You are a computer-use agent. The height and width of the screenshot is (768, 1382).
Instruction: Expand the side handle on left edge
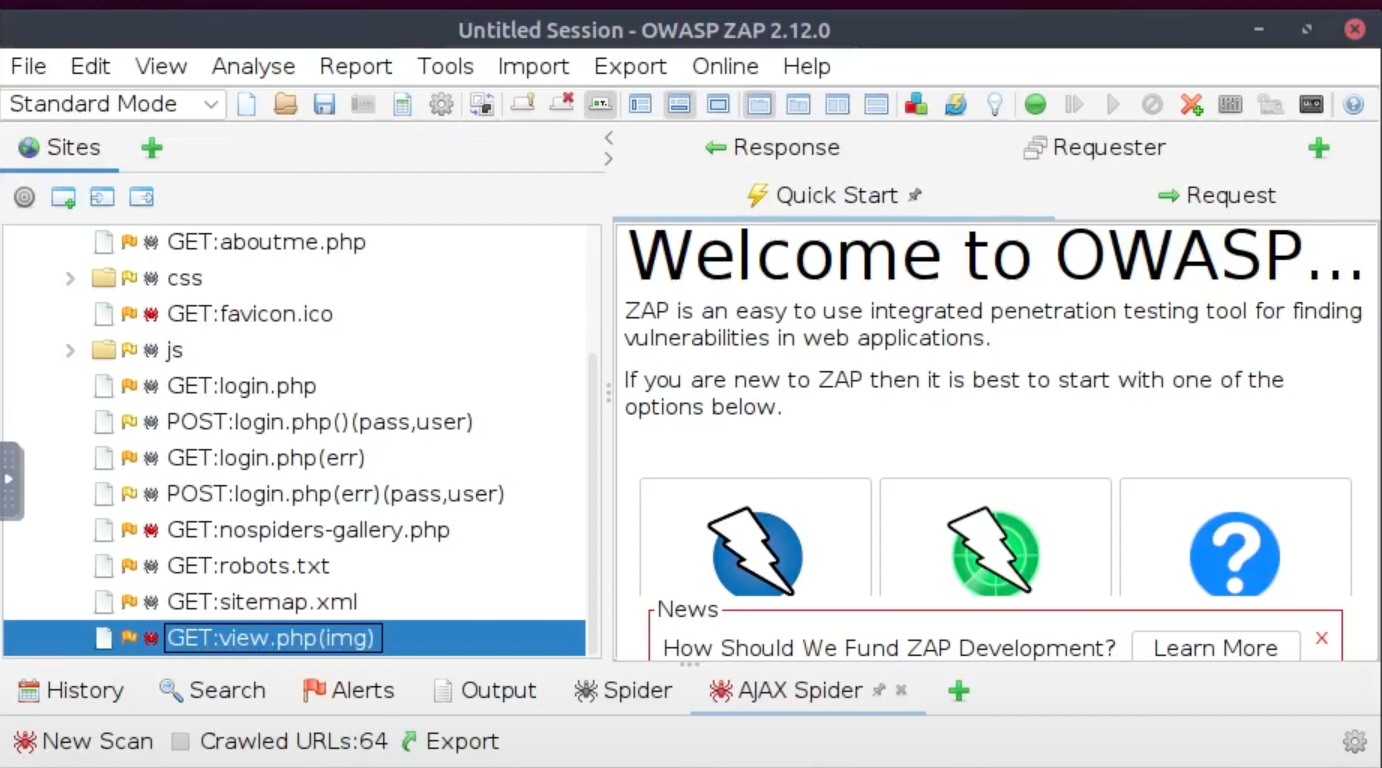pos(11,481)
